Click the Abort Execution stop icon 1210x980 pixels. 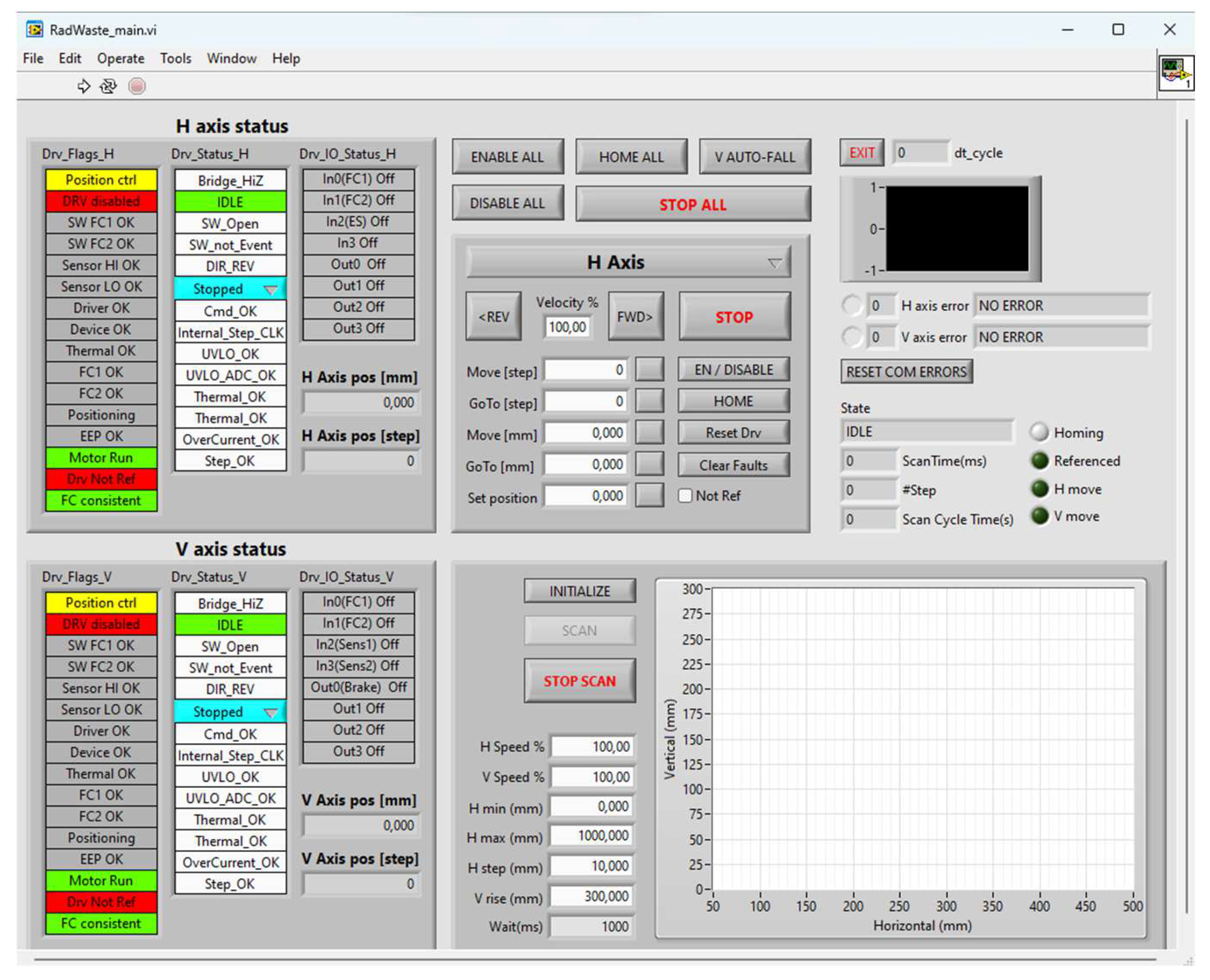(136, 86)
